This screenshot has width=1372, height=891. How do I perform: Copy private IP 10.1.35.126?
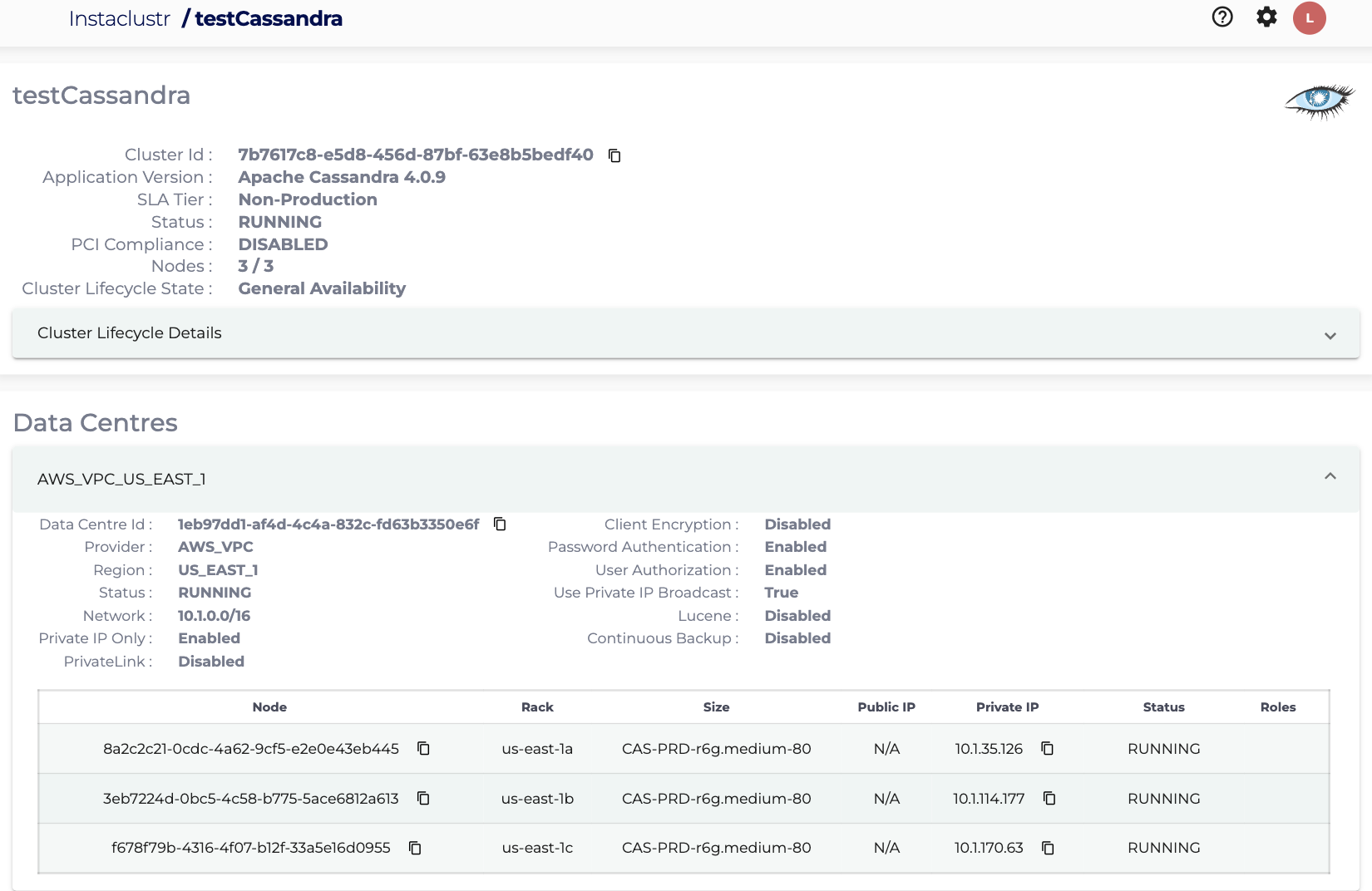coord(1048,748)
